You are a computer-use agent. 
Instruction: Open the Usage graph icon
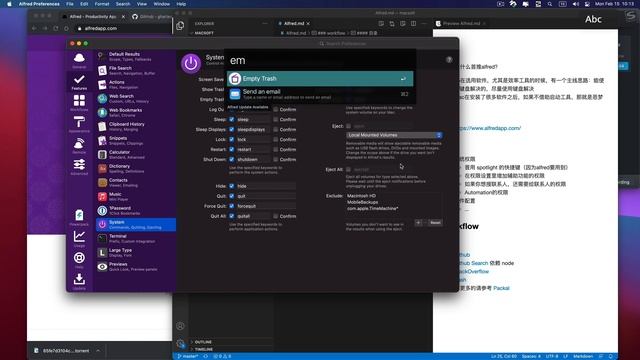79,239
